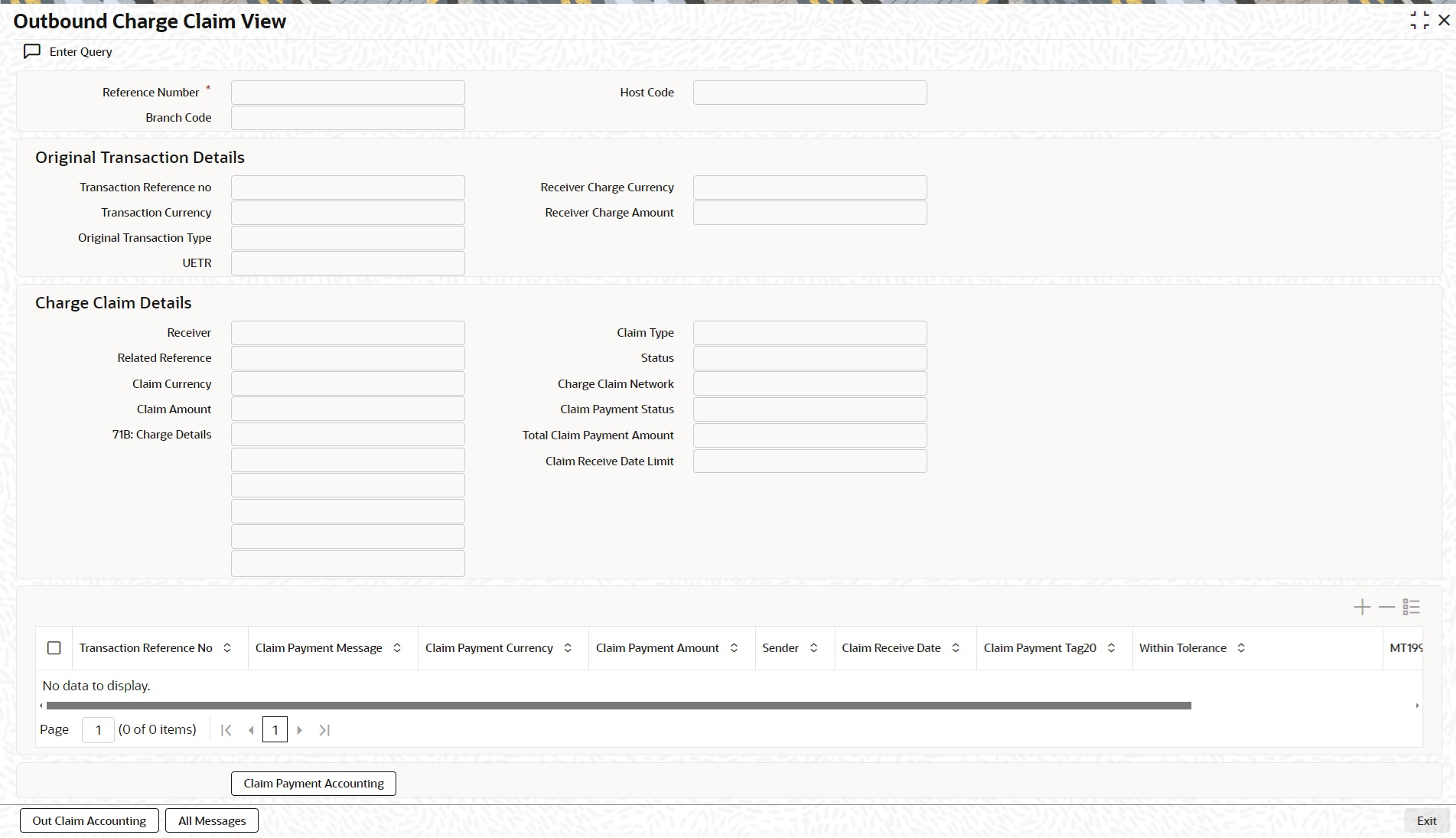Sort by Transaction Reference No column
The image size is (1456, 838).
coord(227,648)
